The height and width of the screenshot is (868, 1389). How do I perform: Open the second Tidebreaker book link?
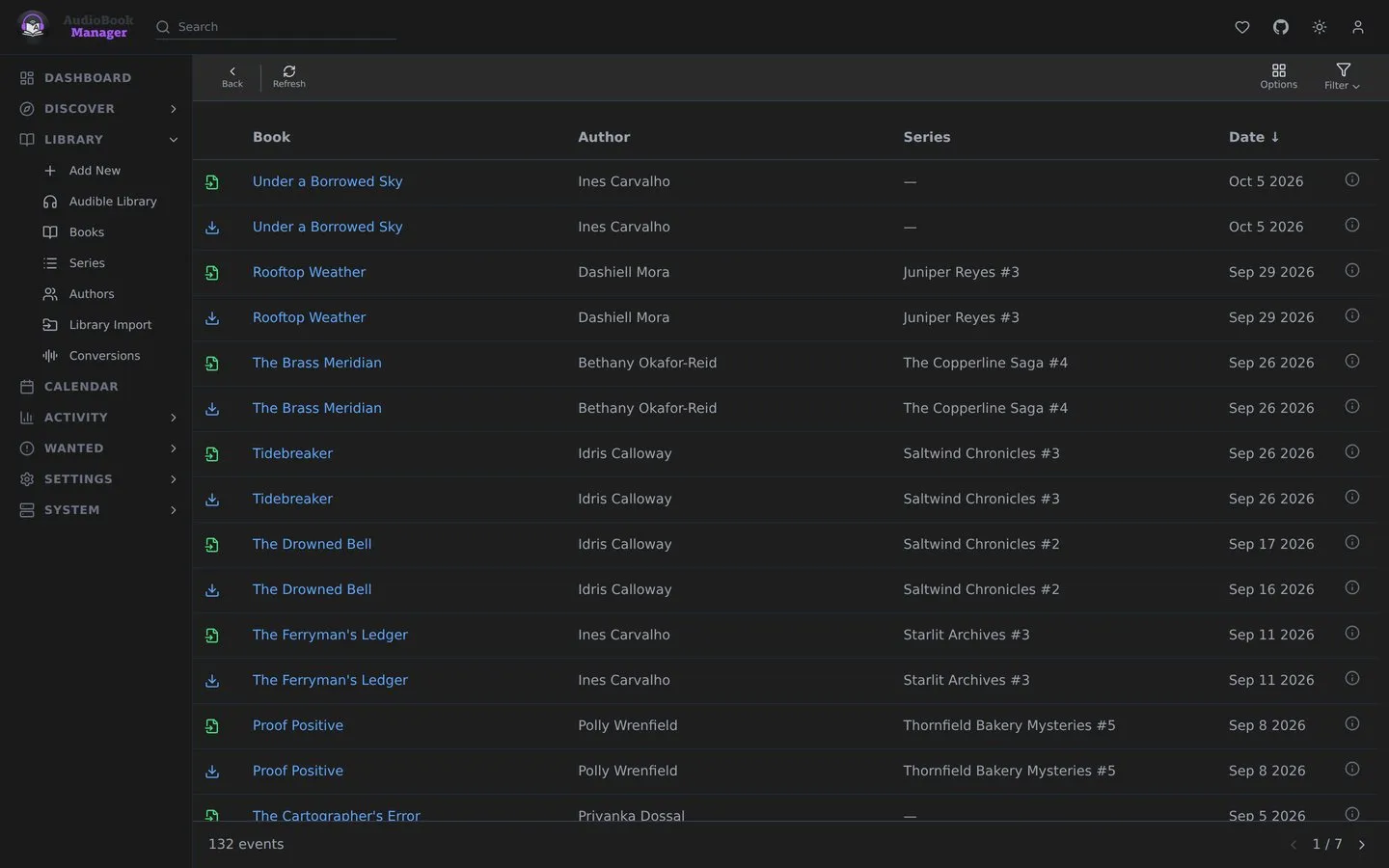point(292,499)
